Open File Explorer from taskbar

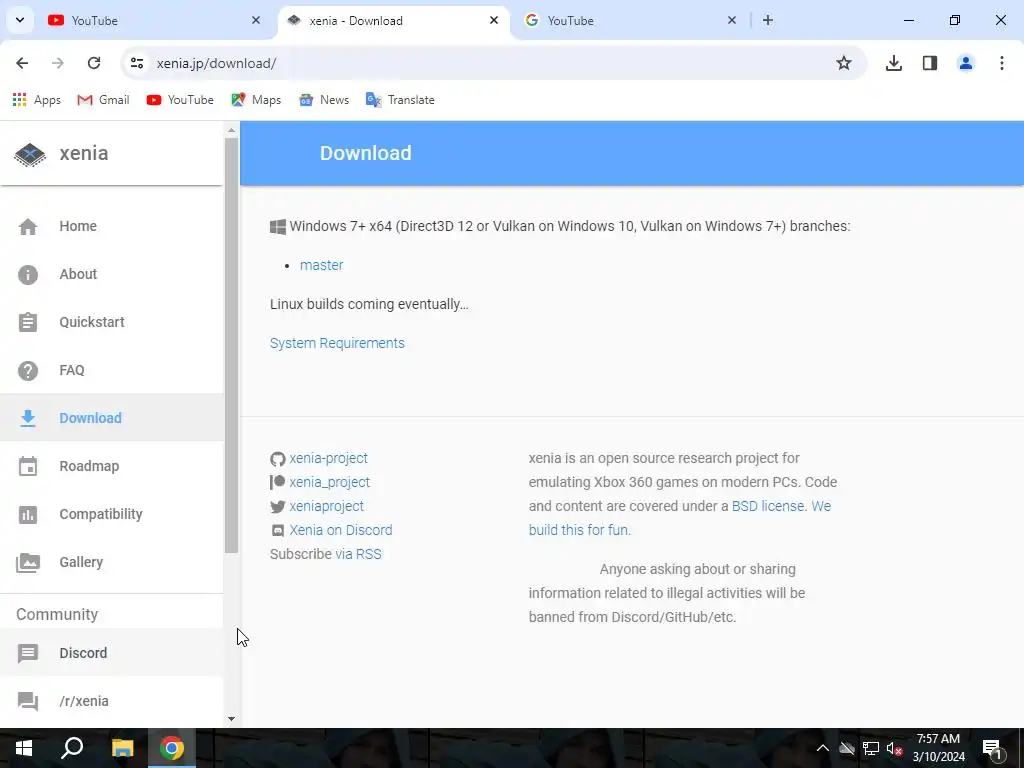(x=122, y=748)
